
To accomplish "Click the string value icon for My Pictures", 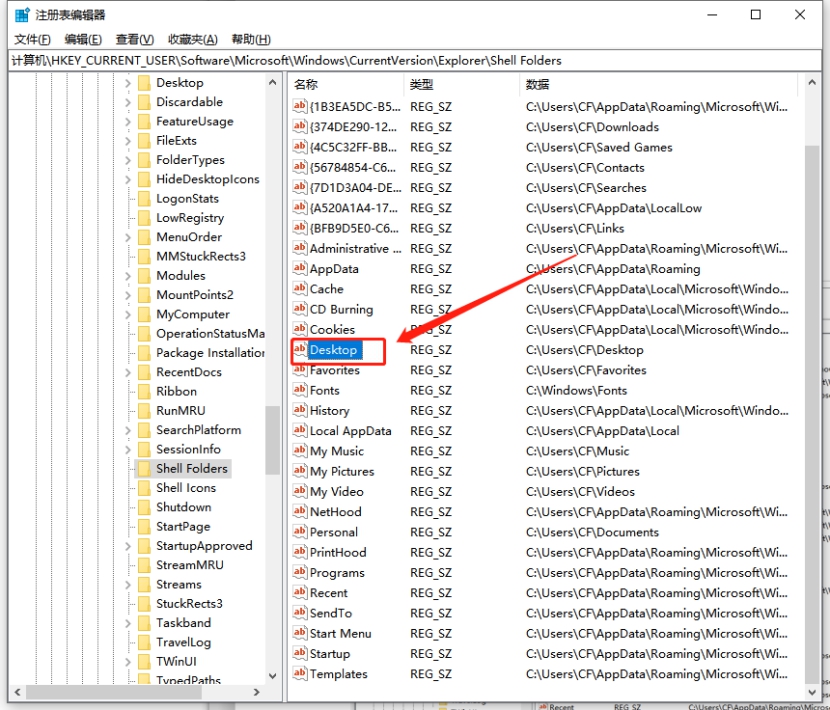I will coord(300,471).
